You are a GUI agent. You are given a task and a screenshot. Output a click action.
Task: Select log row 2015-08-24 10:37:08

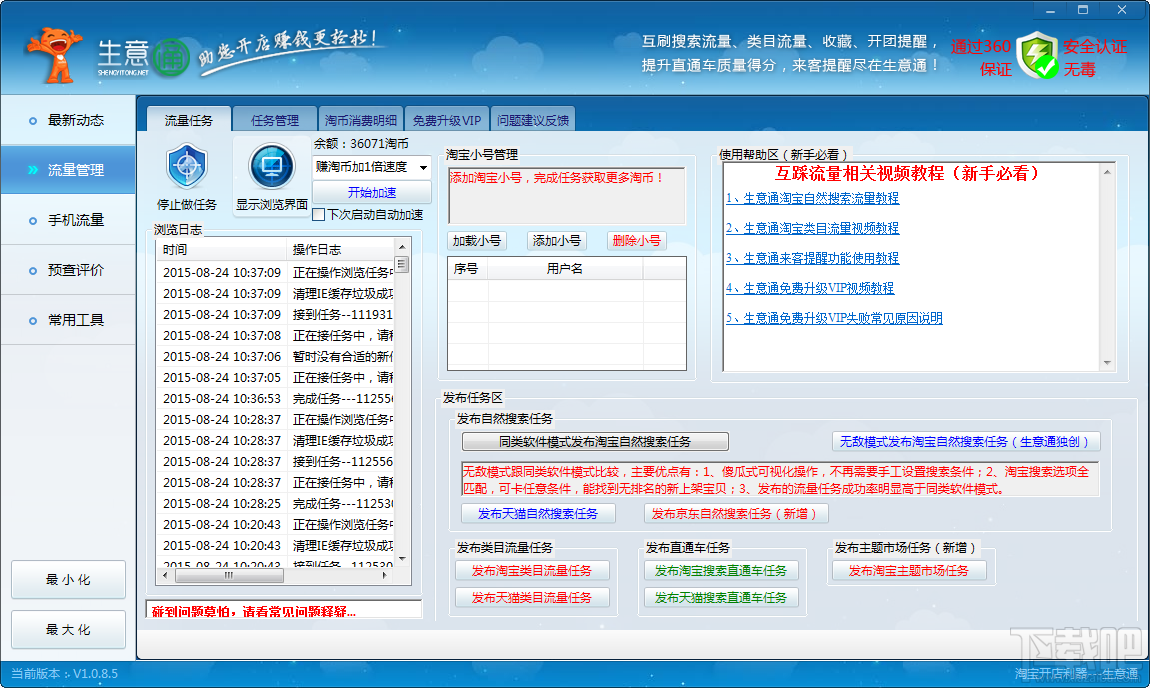coord(276,335)
